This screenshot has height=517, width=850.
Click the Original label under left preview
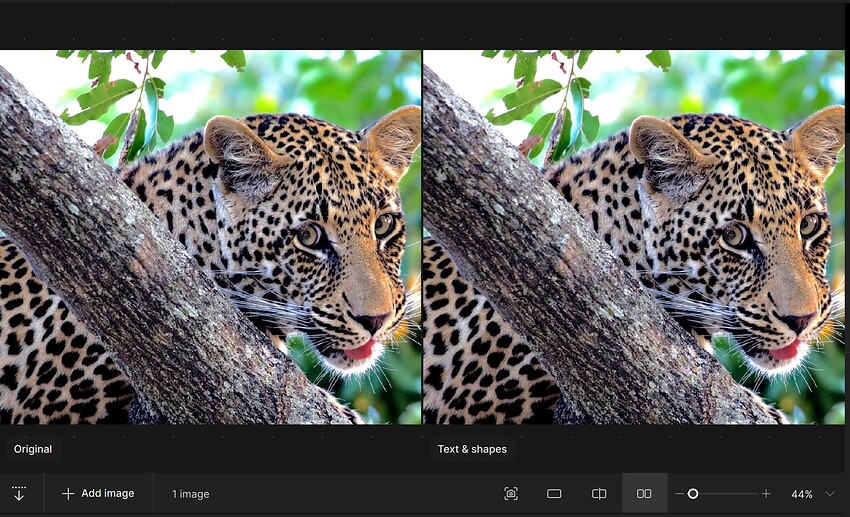coord(33,449)
